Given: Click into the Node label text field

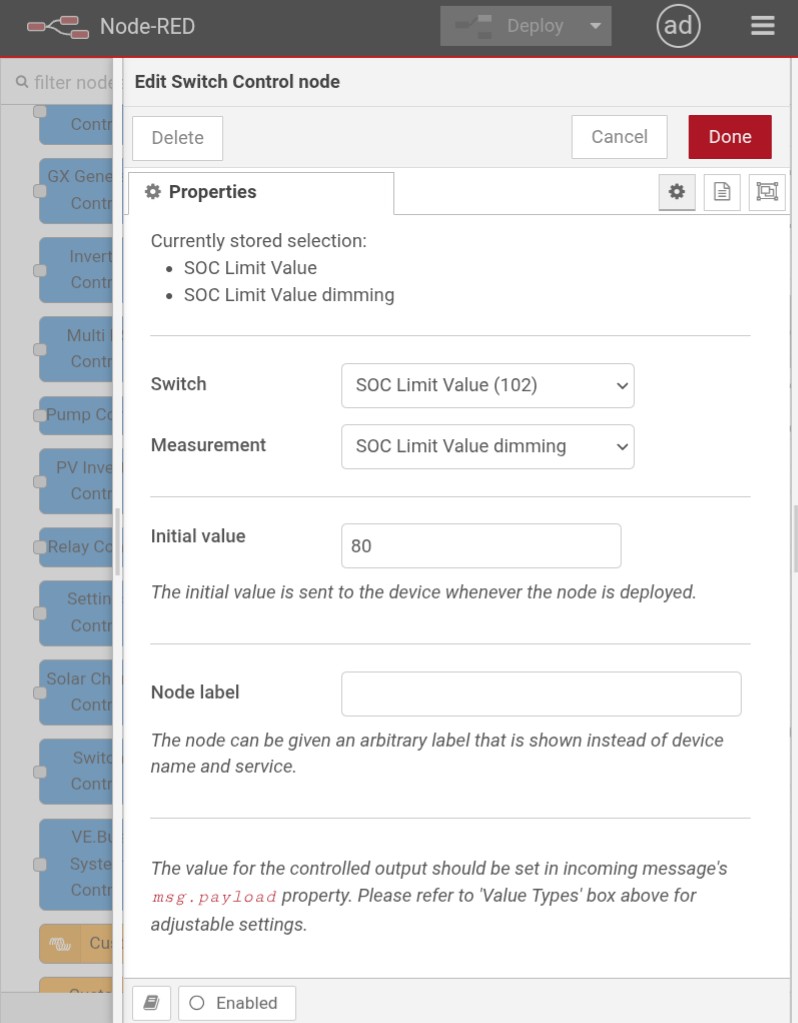Looking at the screenshot, I should (540, 693).
